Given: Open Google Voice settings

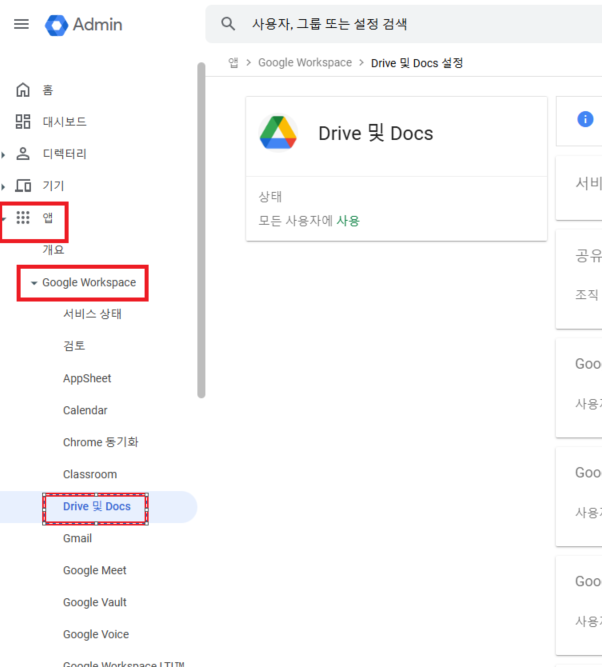Looking at the screenshot, I should [x=96, y=634].
